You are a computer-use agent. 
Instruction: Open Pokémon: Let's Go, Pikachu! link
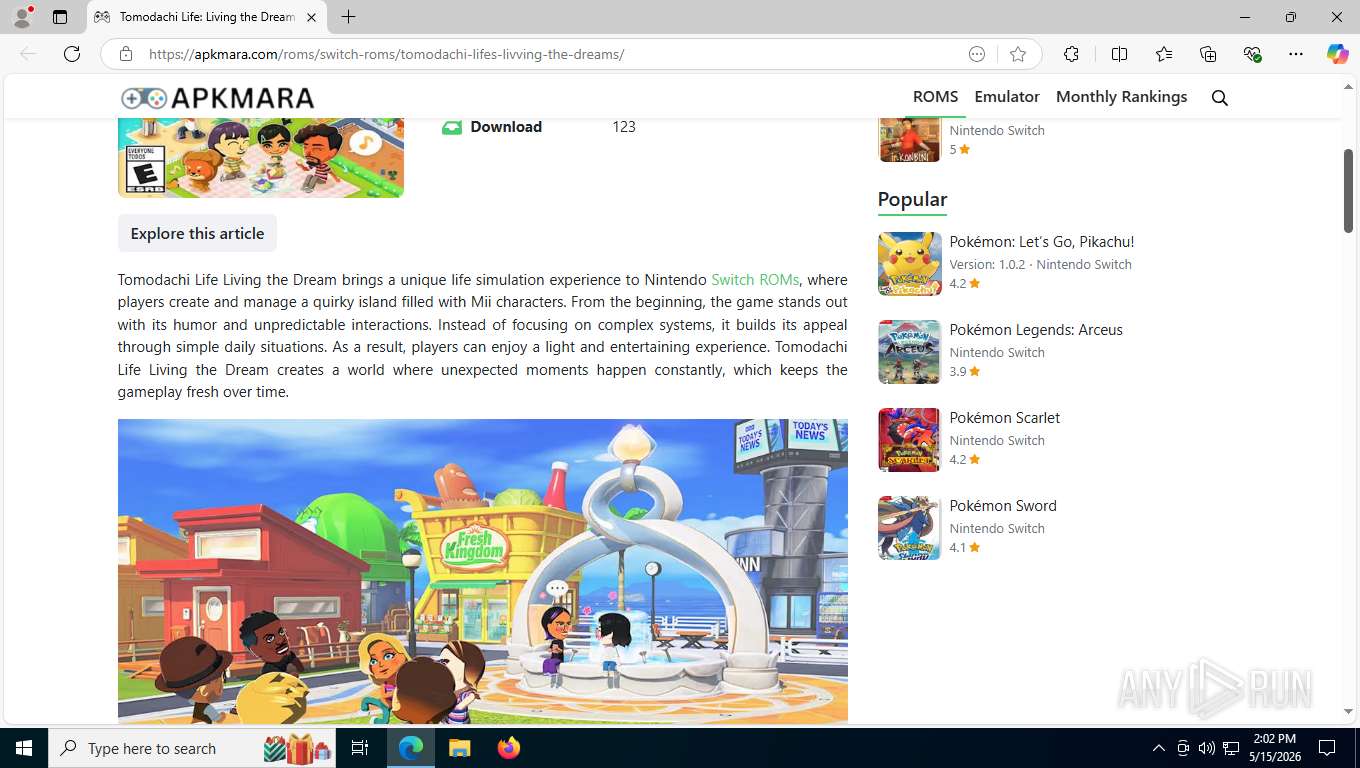click(x=1041, y=242)
